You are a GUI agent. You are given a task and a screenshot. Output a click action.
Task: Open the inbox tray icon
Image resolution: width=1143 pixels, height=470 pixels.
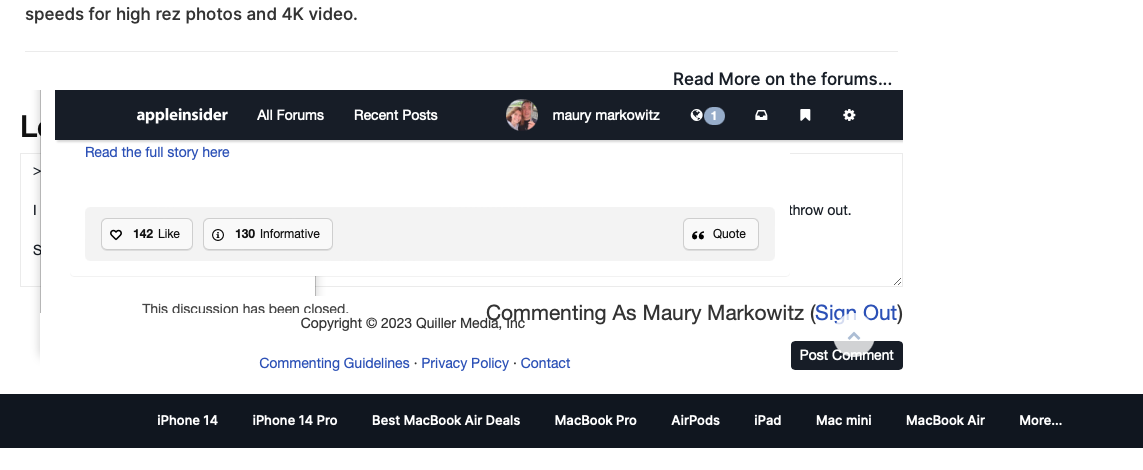(x=761, y=115)
